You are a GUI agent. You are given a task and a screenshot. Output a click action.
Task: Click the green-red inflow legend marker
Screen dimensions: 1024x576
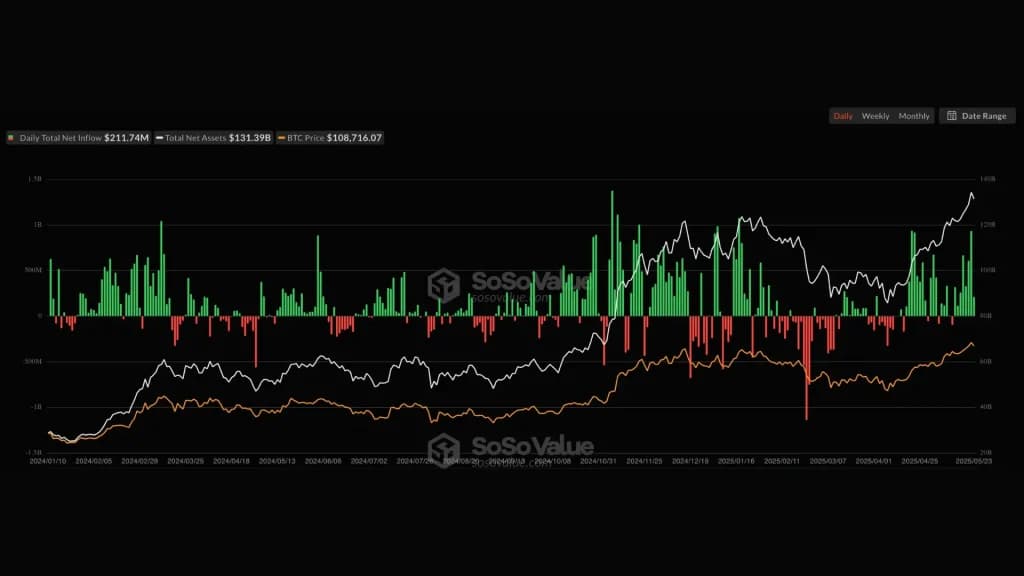(10, 138)
